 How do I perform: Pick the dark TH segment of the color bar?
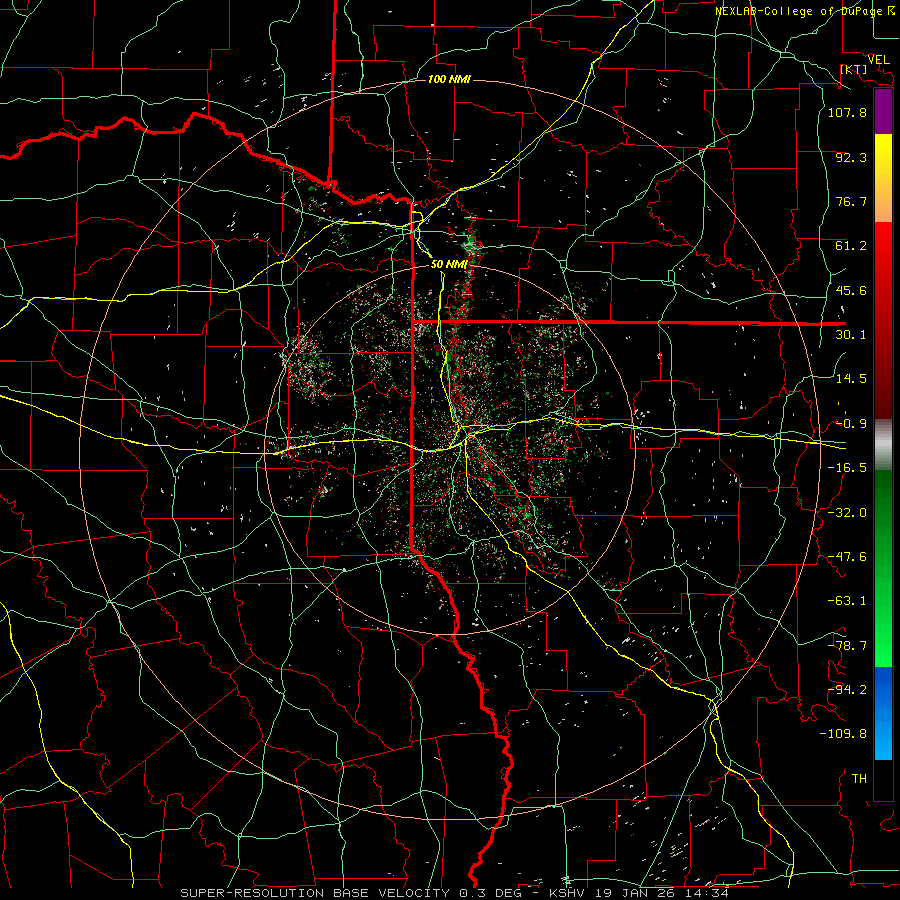[883, 780]
